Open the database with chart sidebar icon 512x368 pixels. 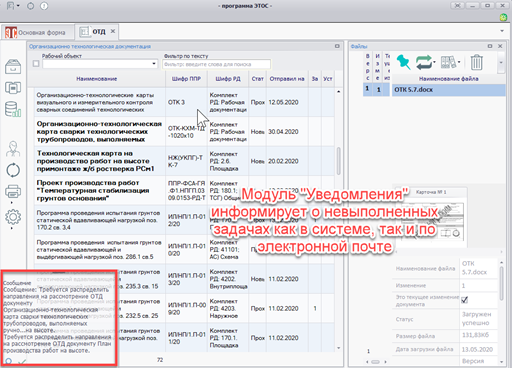13,109
